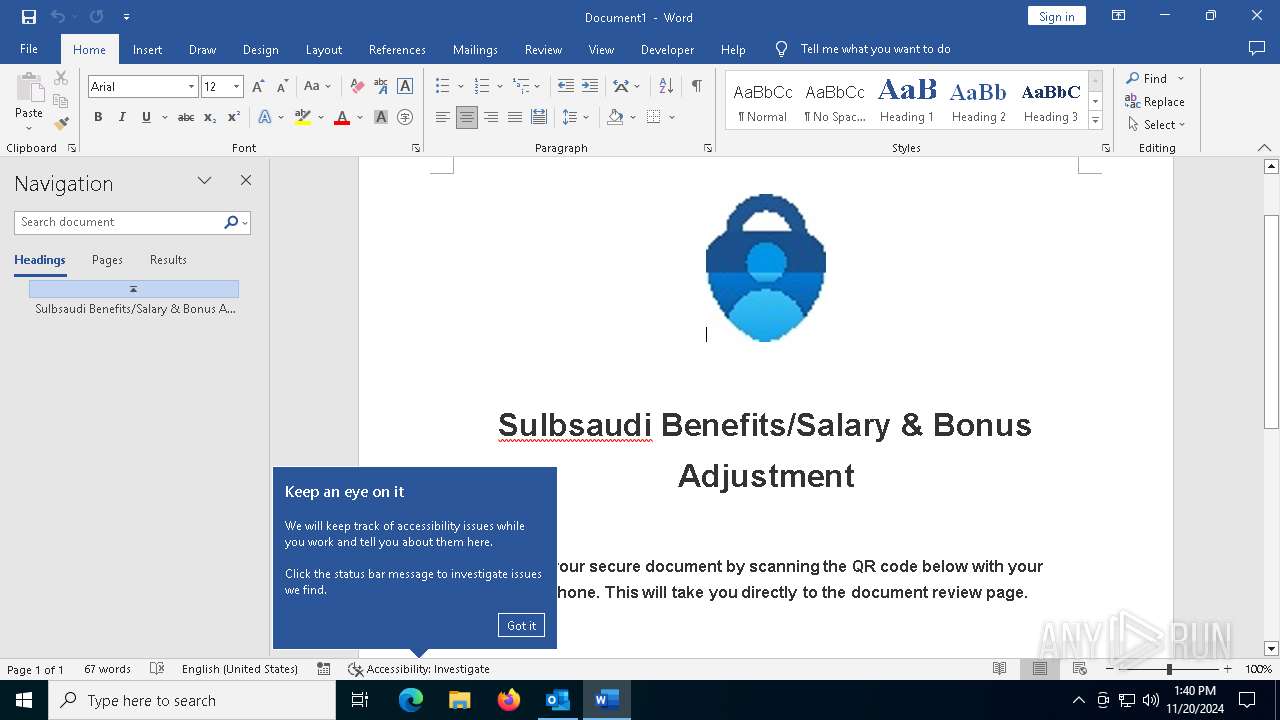Click the Format Painter brush icon
Screen dimensions: 1280x720
pos(61,124)
